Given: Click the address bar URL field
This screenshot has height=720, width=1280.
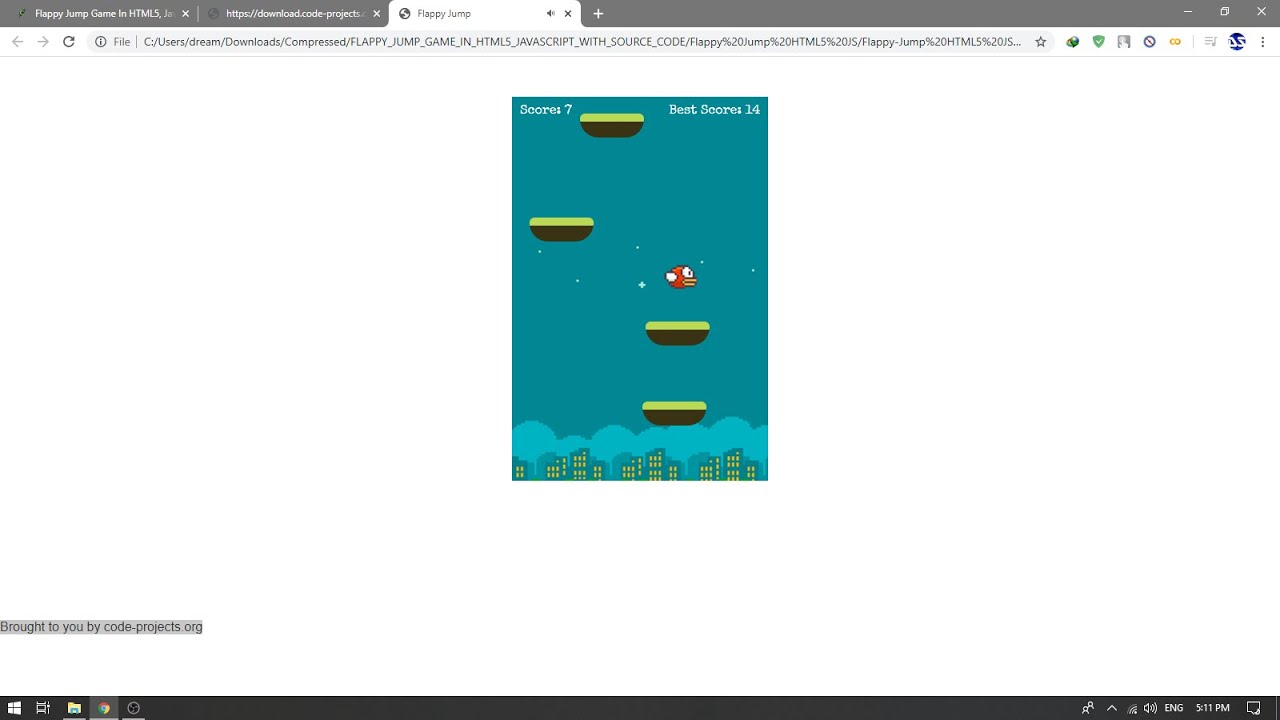Looking at the screenshot, I should [583, 42].
